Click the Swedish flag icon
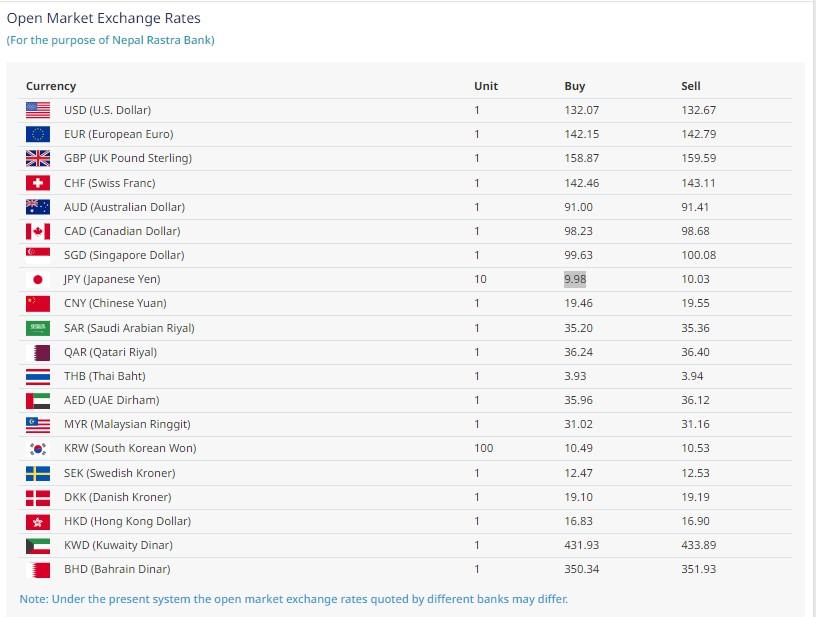 (x=38, y=473)
